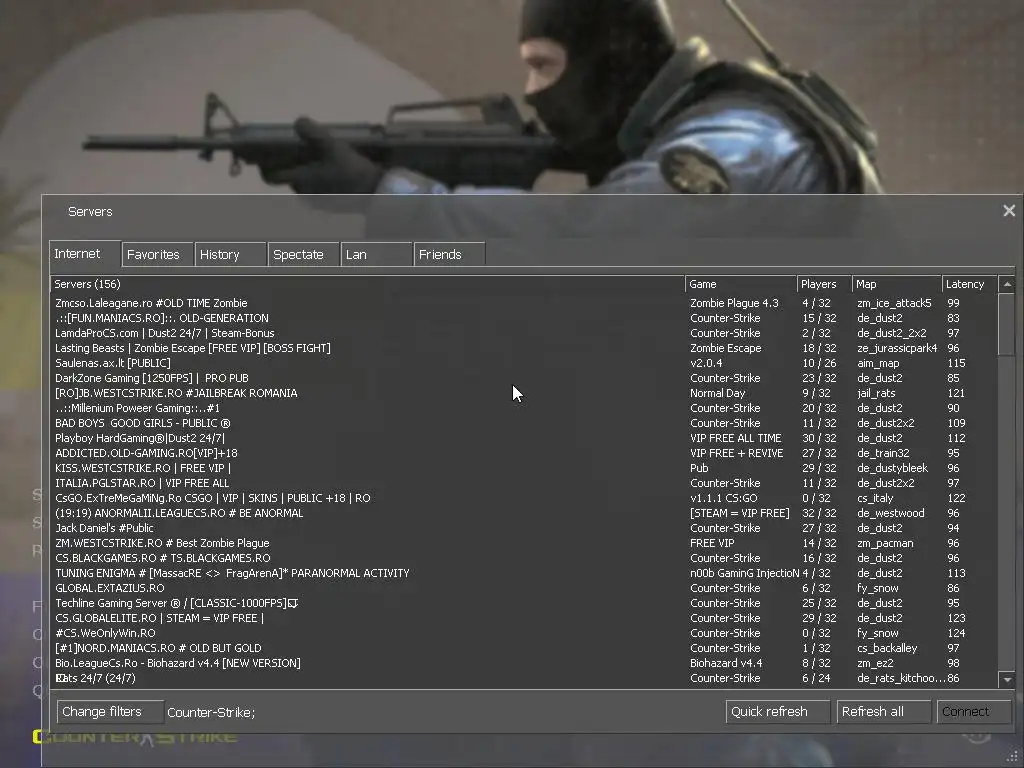
Task: Sort list by Map column header
Action: (x=897, y=284)
